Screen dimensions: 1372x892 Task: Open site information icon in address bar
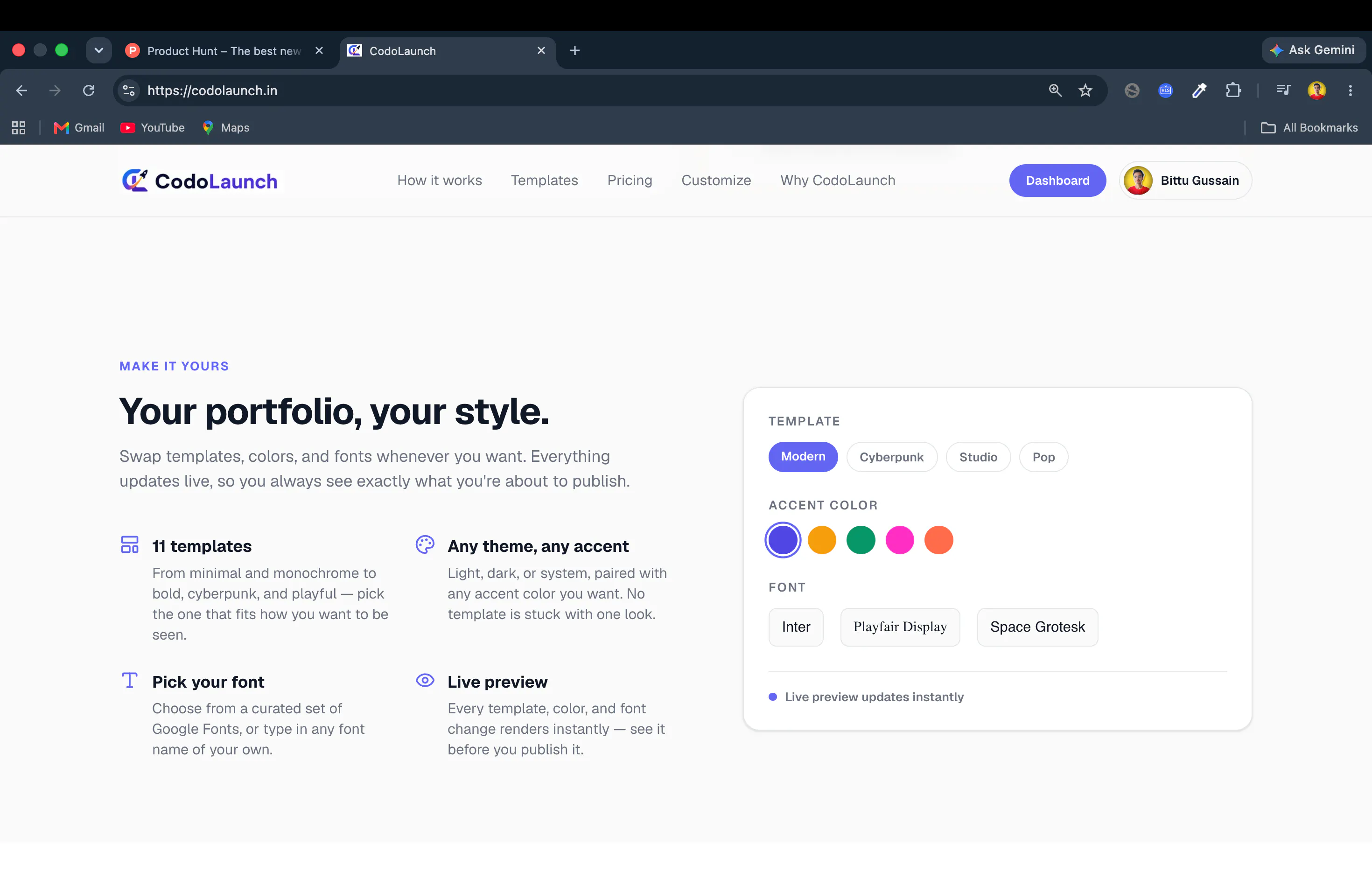tap(129, 91)
